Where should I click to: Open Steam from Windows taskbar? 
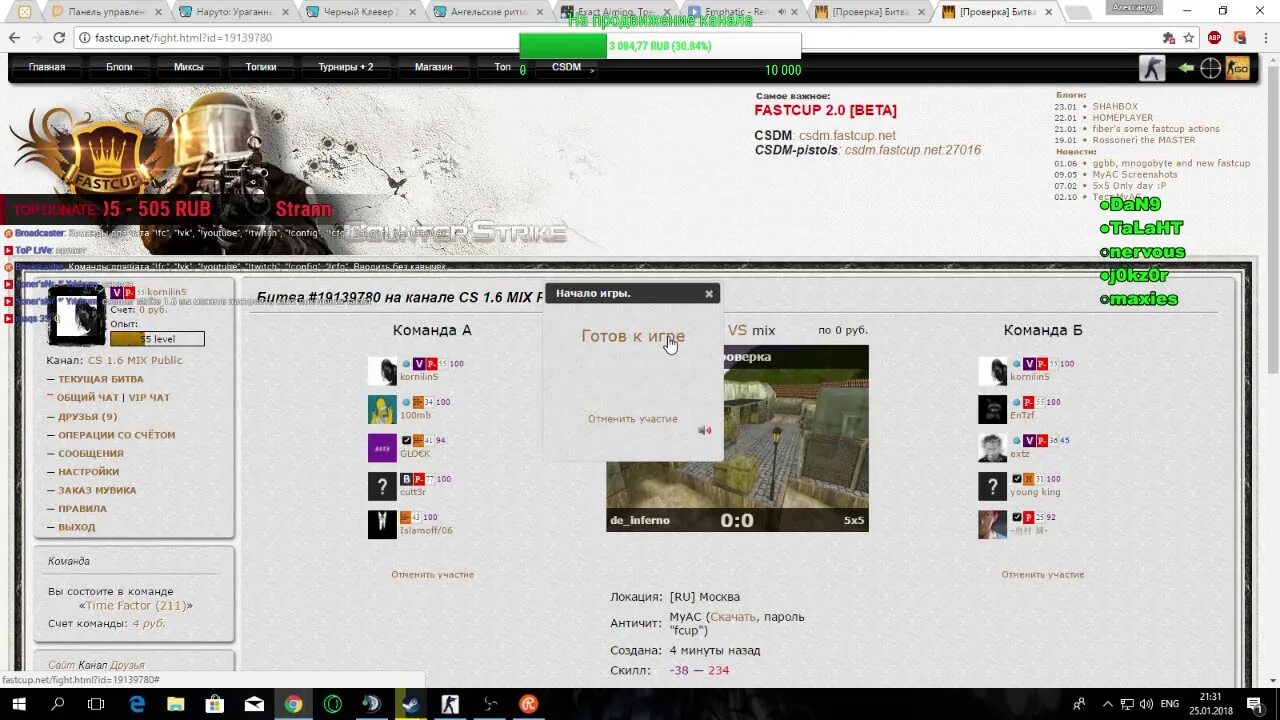410,704
